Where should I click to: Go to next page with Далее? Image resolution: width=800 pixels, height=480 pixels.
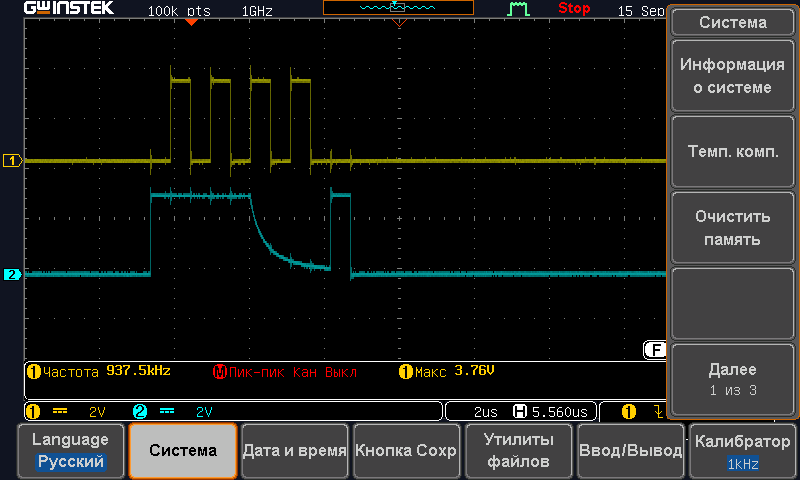click(733, 380)
